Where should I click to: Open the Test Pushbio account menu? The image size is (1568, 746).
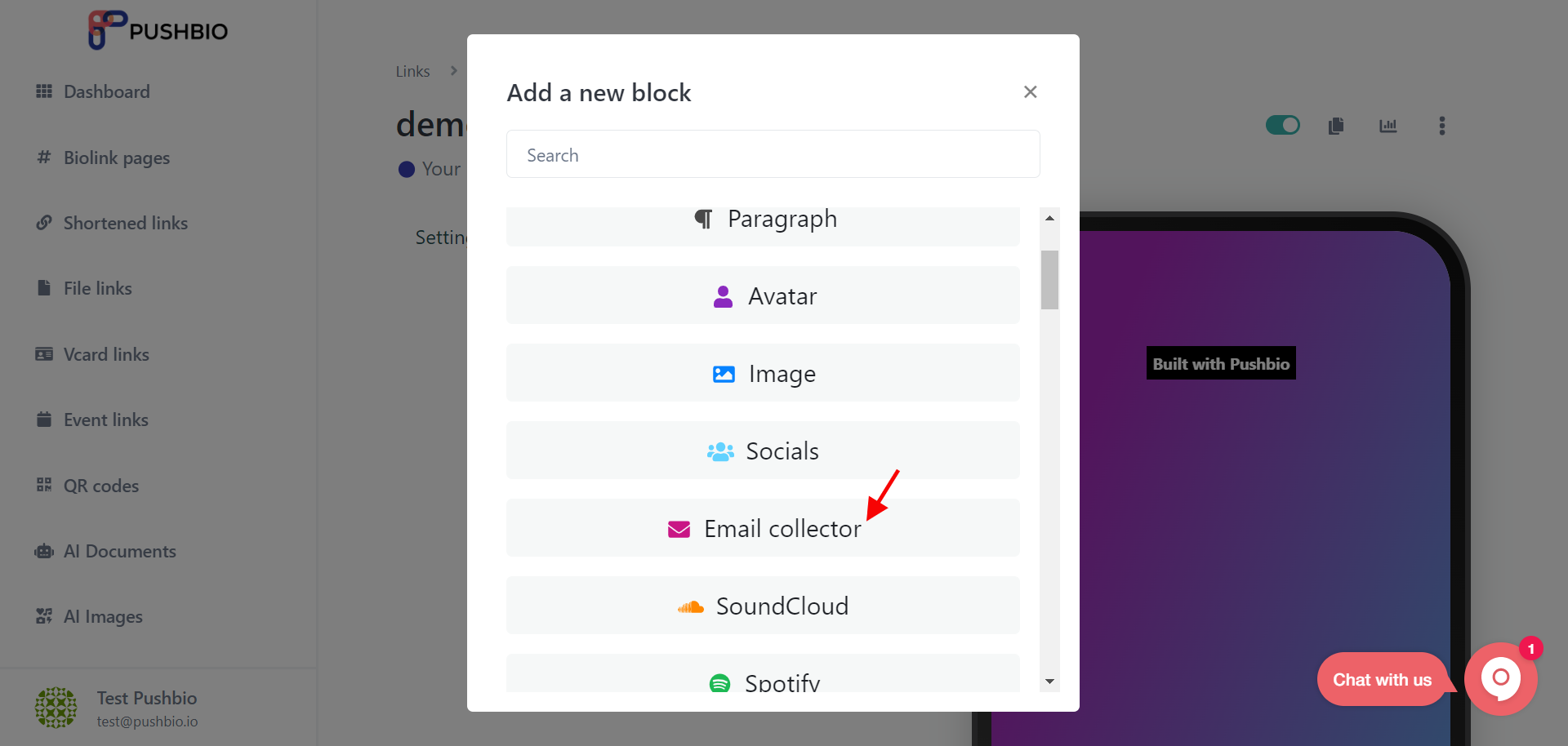click(116, 708)
